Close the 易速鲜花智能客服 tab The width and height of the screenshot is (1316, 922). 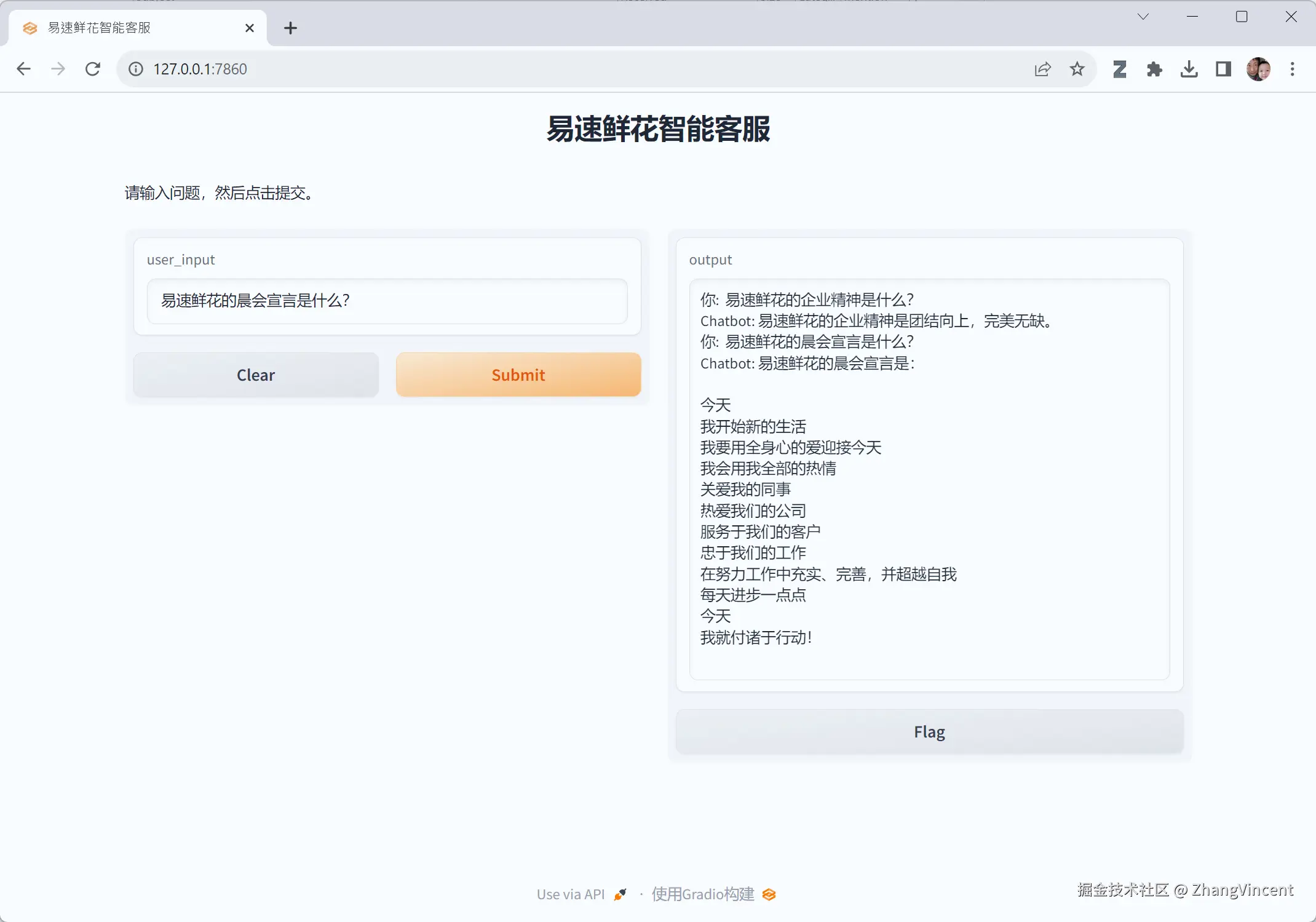pyautogui.click(x=249, y=28)
